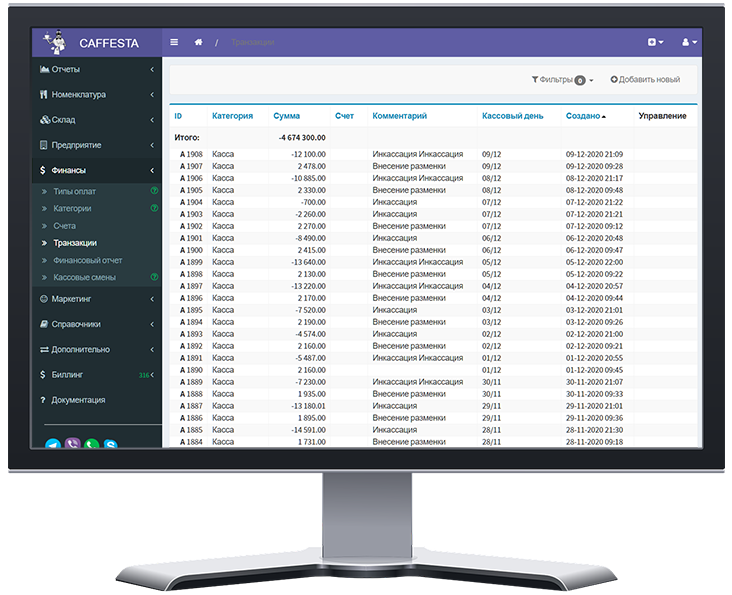732x595 pixels.
Task: Click the Транзакции breadcrumb
Action: [253, 42]
